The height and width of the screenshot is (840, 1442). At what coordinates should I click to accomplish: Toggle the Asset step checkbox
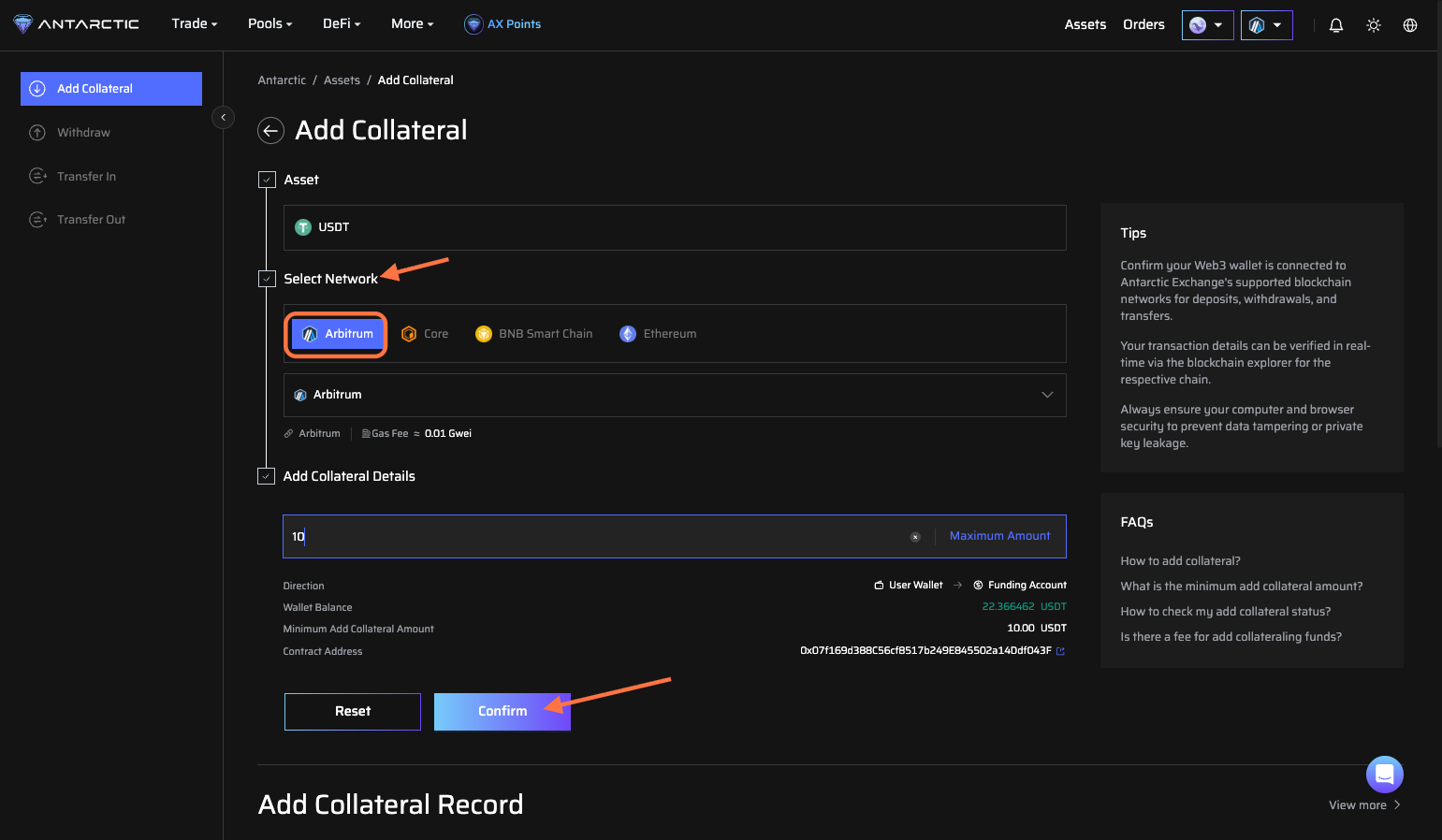pos(267,180)
